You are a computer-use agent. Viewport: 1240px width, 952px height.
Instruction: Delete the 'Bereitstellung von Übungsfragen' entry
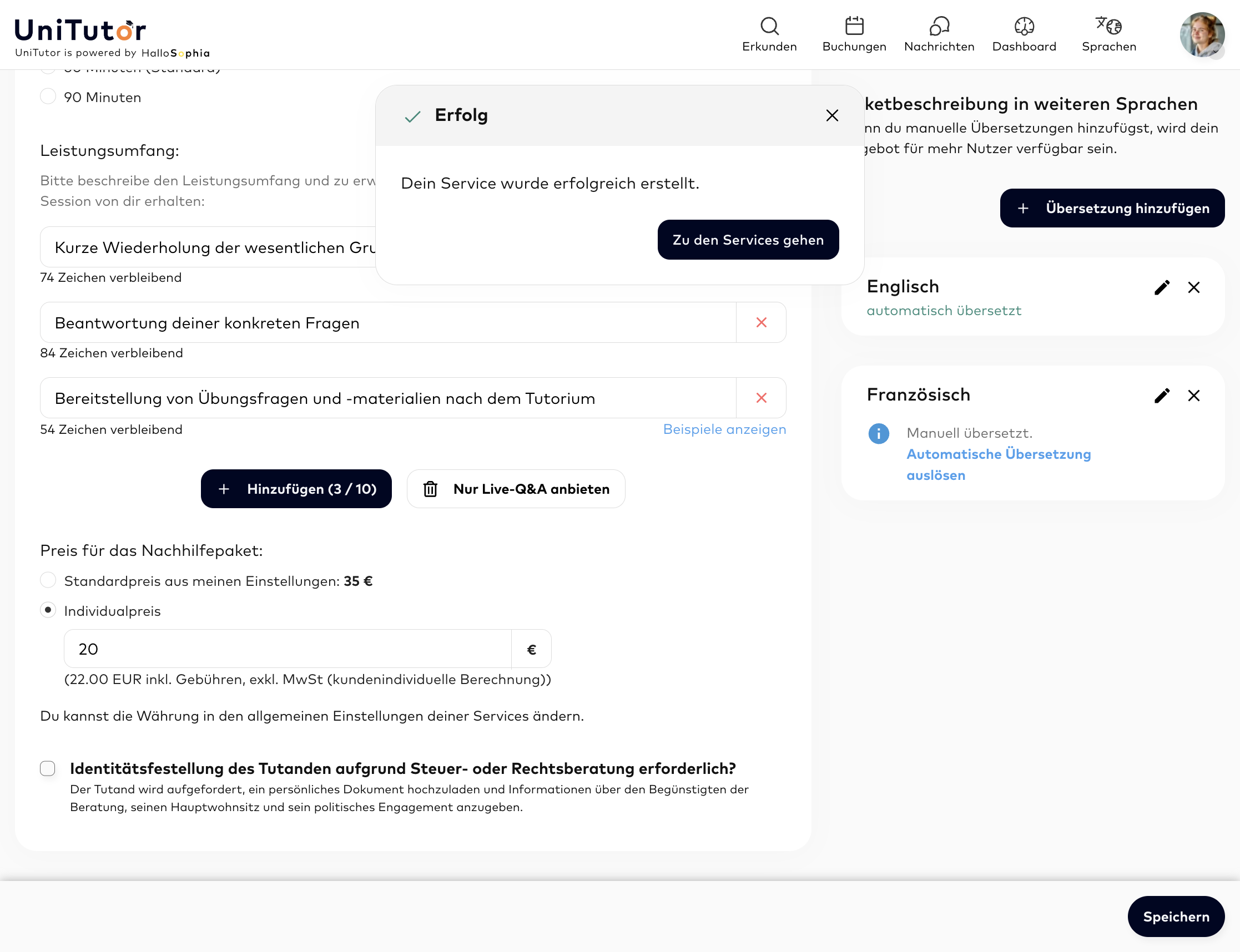761,398
